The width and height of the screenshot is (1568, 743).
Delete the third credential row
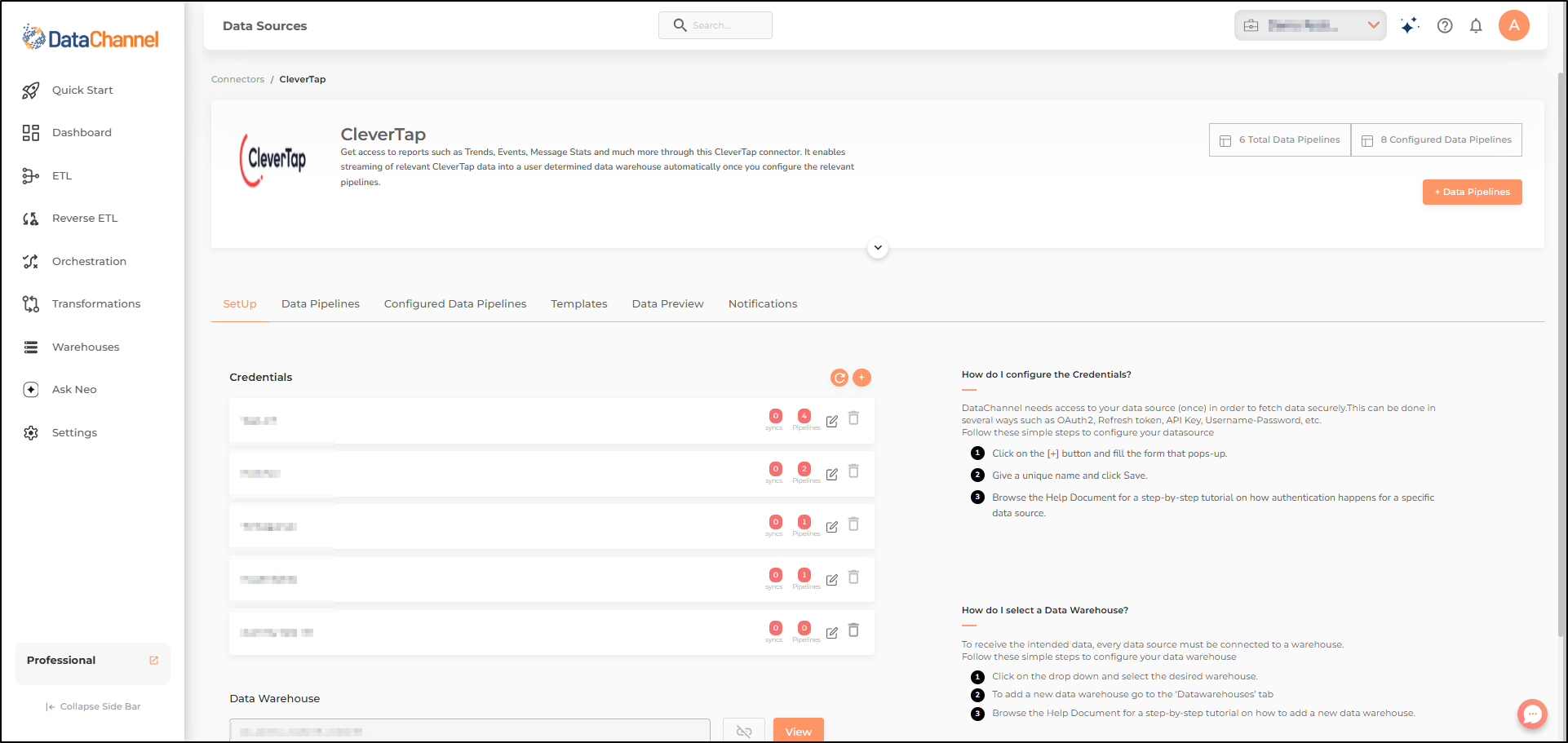(853, 524)
